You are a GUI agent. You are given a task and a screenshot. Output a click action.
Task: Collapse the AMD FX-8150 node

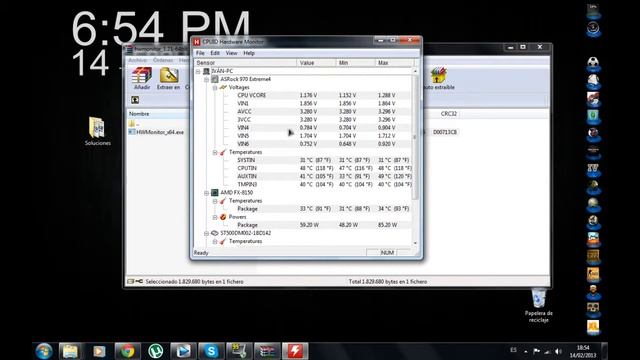(207, 193)
